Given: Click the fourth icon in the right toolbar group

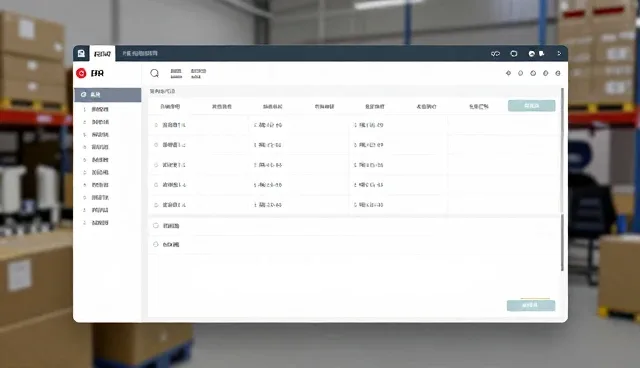Looking at the screenshot, I should click(x=545, y=73).
